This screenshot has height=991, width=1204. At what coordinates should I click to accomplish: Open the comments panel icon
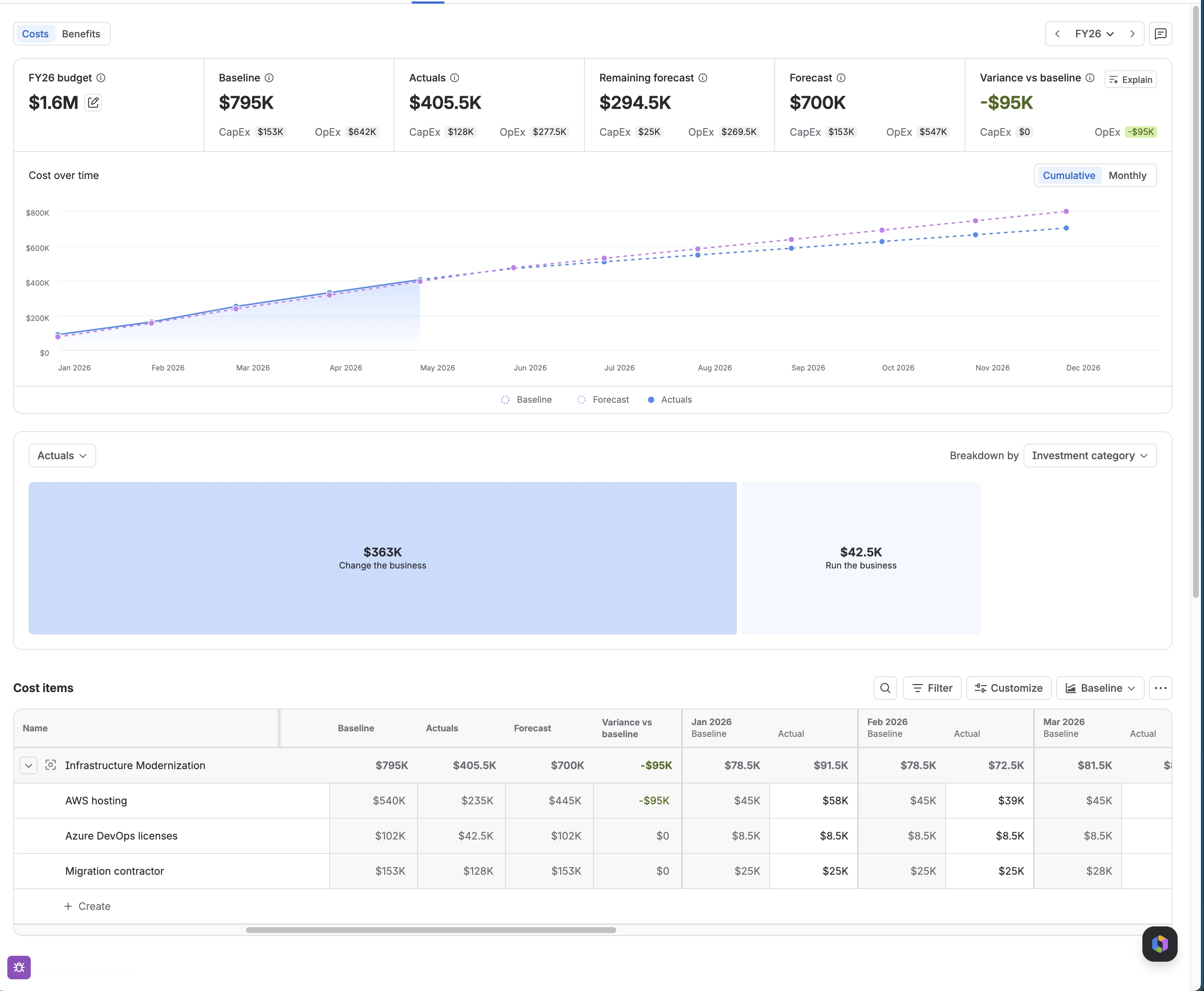coord(1161,34)
